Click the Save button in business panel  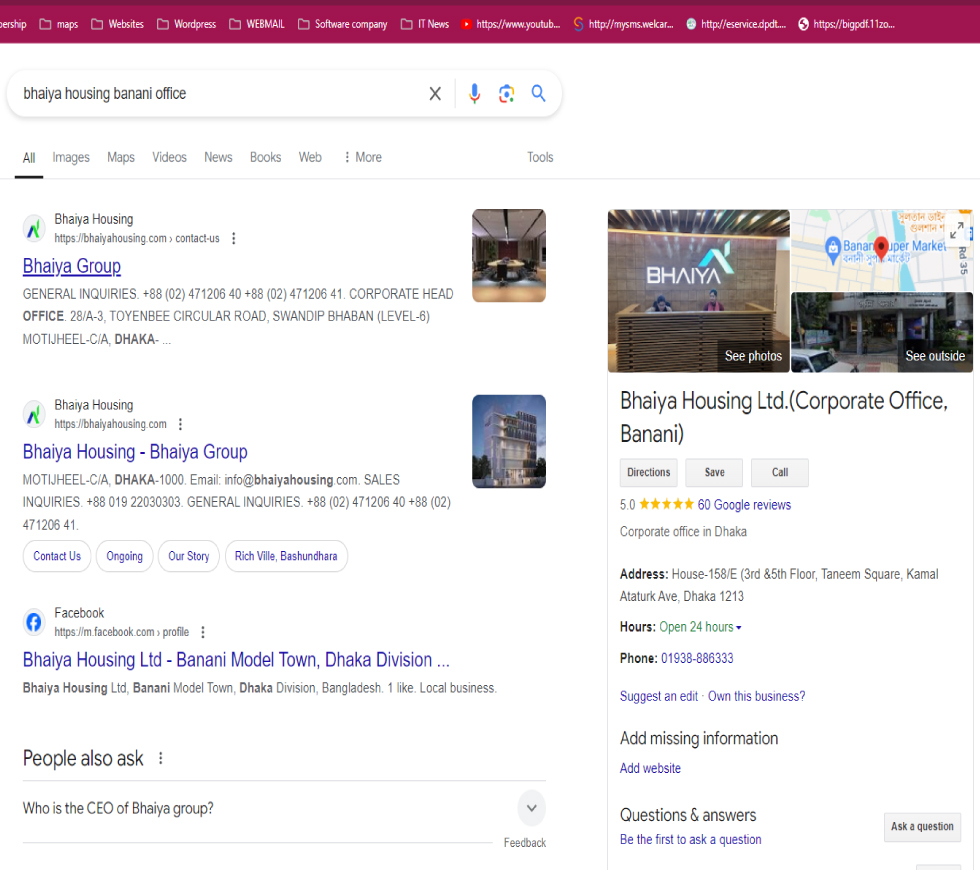pyautogui.click(x=714, y=472)
